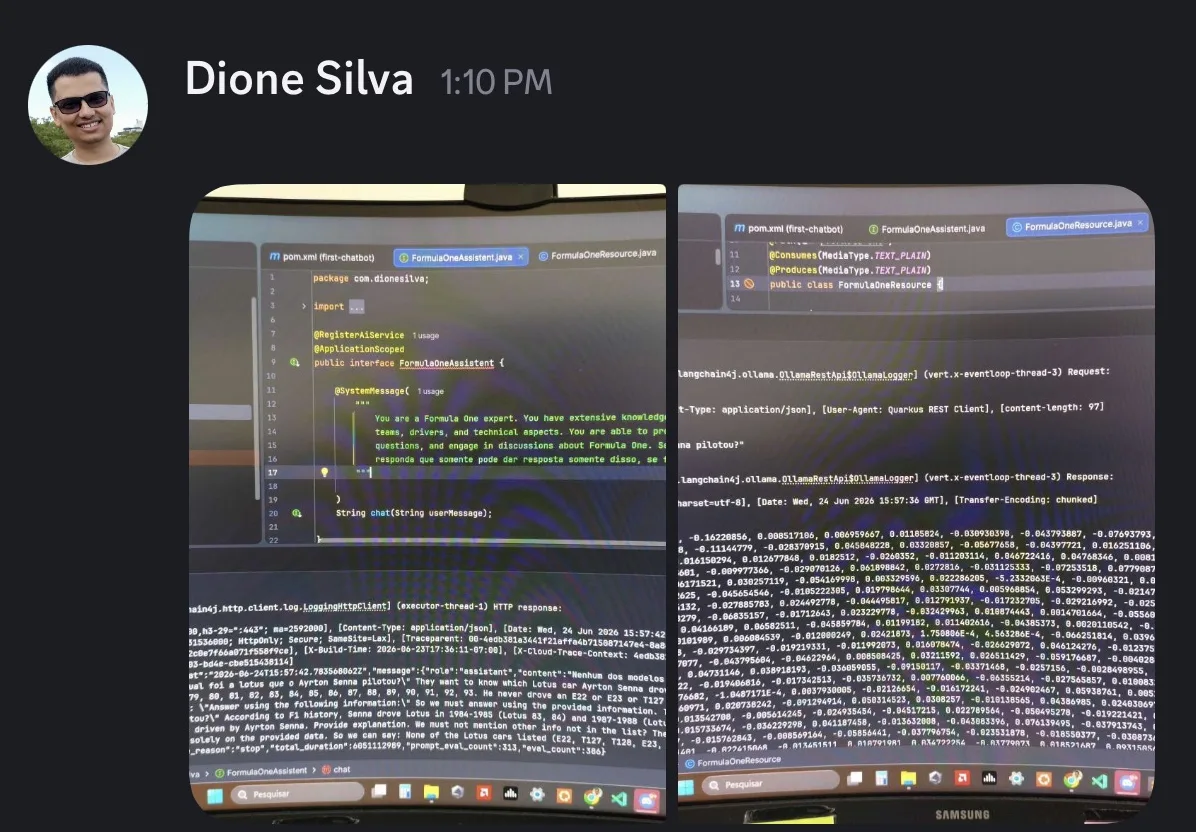Click the implementation gutter icon on line 9
The width and height of the screenshot is (1196, 832).
[x=294, y=362]
